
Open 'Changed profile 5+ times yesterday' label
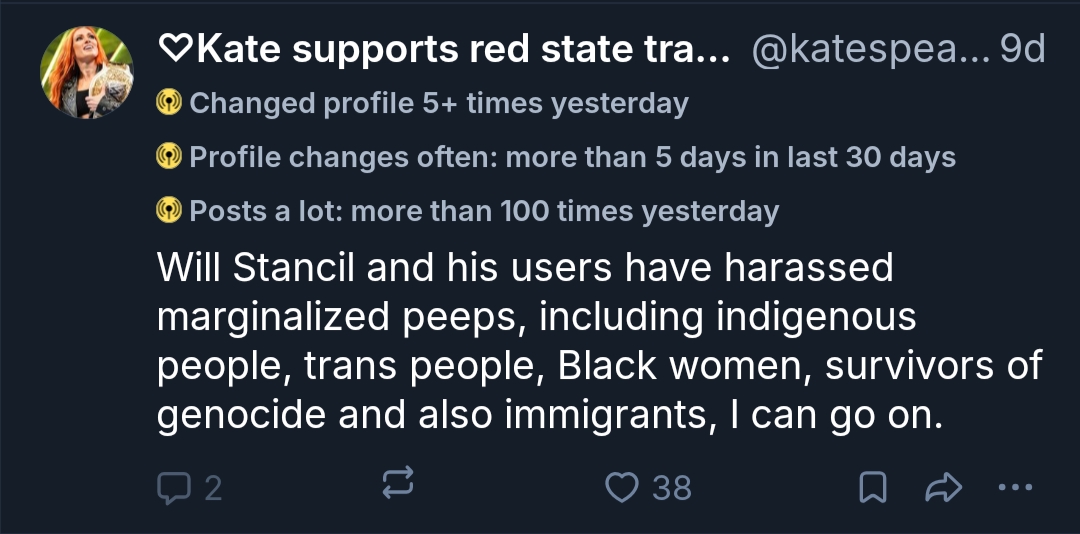[x=438, y=103]
